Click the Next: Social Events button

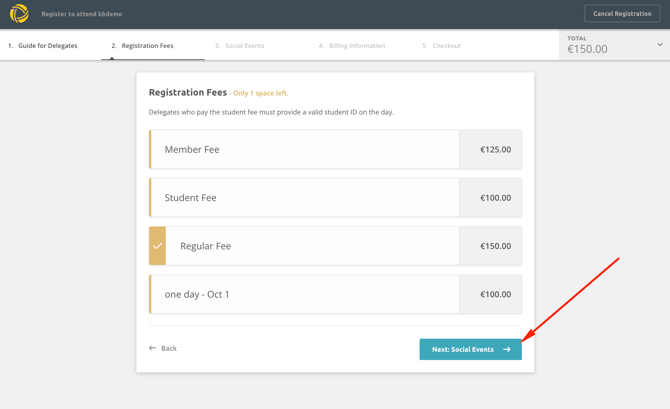tap(470, 349)
